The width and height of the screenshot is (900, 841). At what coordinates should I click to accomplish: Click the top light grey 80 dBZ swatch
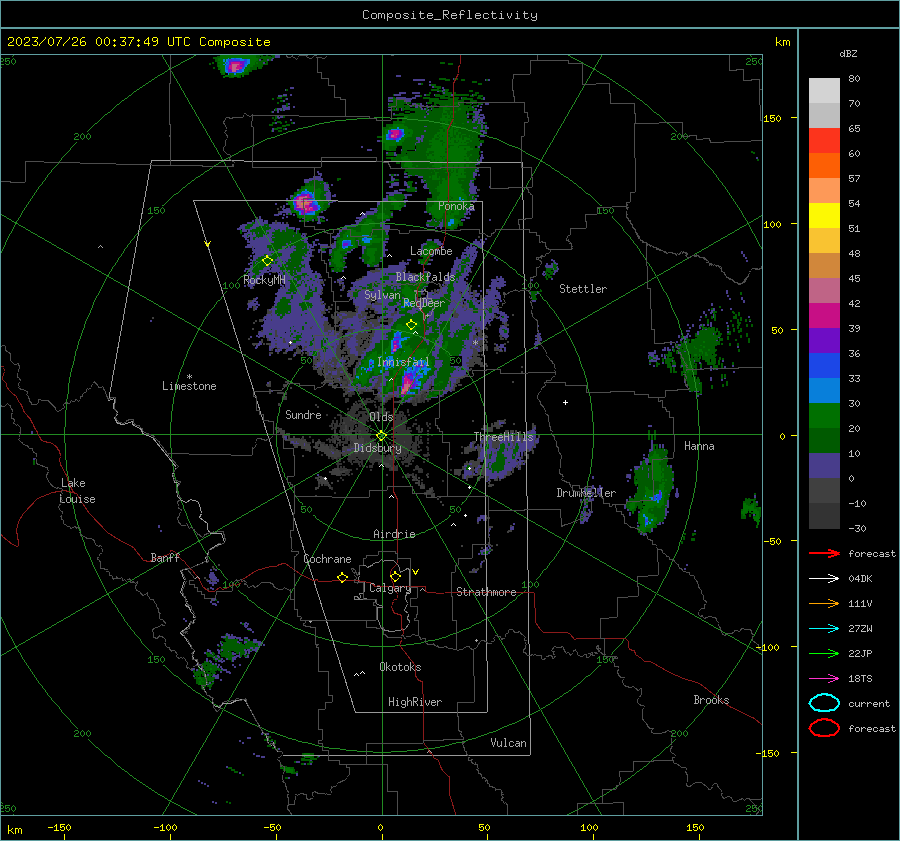(x=824, y=91)
